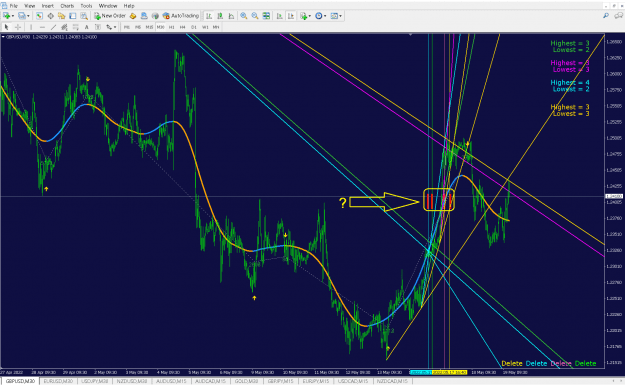Switch timeframe to H4

tap(183, 27)
